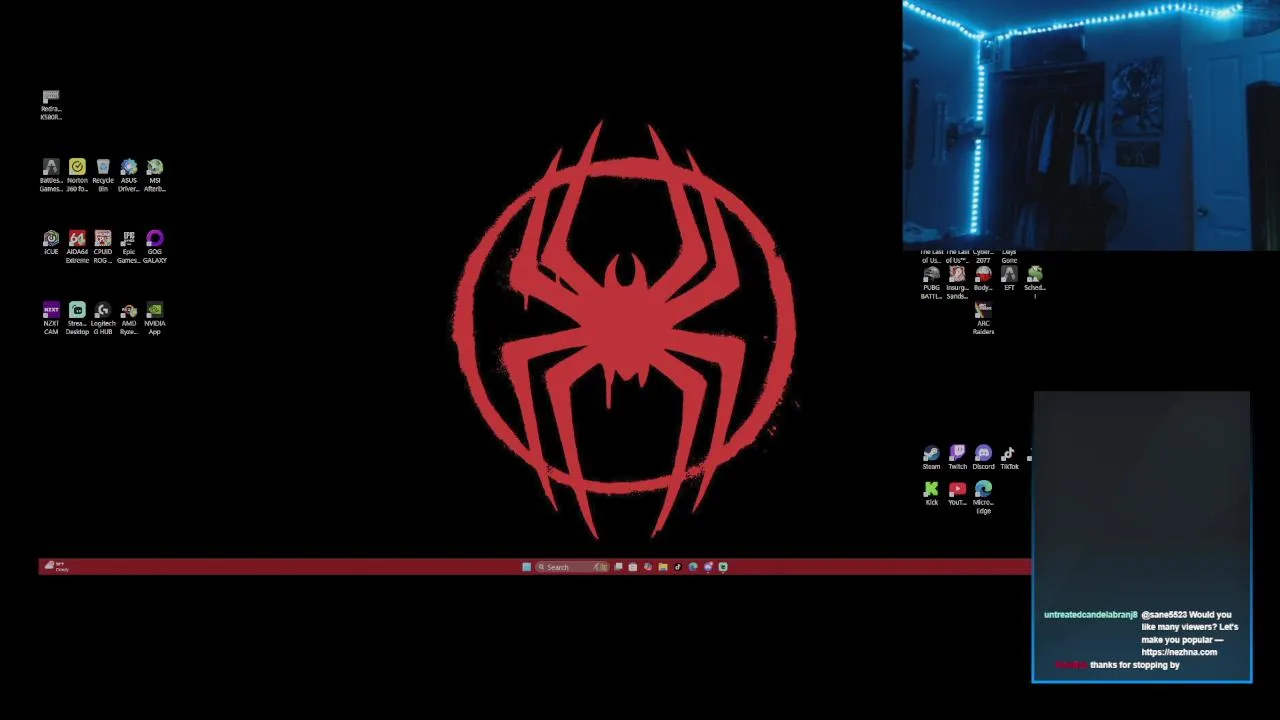Open the NVIDIA App icon
This screenshot has height=720, width=1280.
155,319
